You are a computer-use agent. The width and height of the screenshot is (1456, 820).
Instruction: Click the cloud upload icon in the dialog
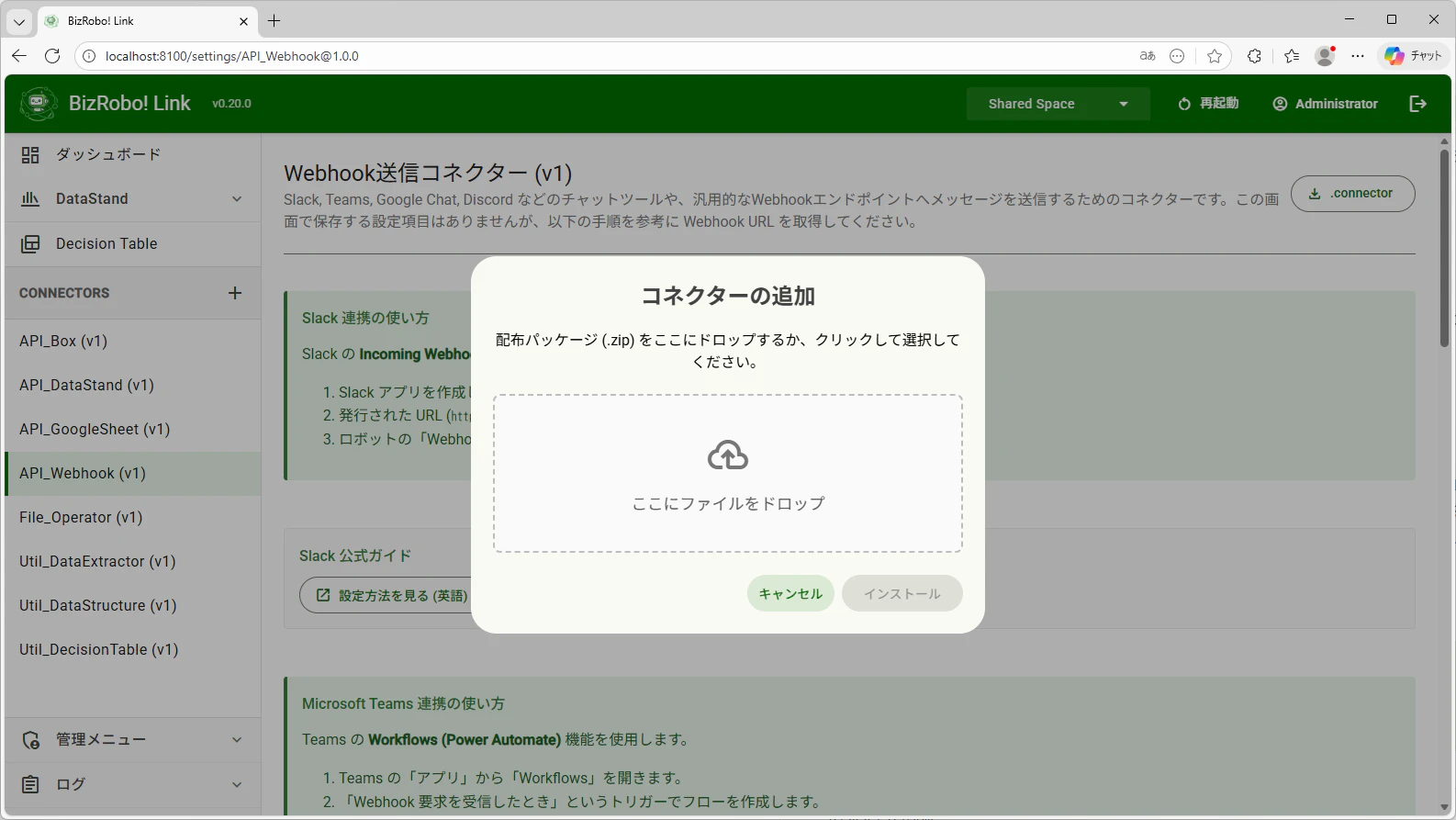(728, 455)
